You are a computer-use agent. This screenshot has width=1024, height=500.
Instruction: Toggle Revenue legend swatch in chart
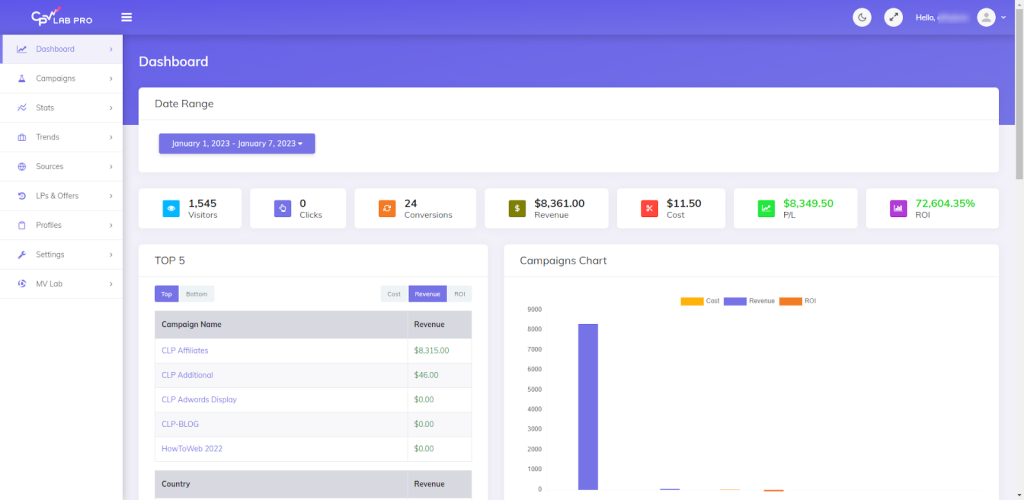tap(735, 301)
